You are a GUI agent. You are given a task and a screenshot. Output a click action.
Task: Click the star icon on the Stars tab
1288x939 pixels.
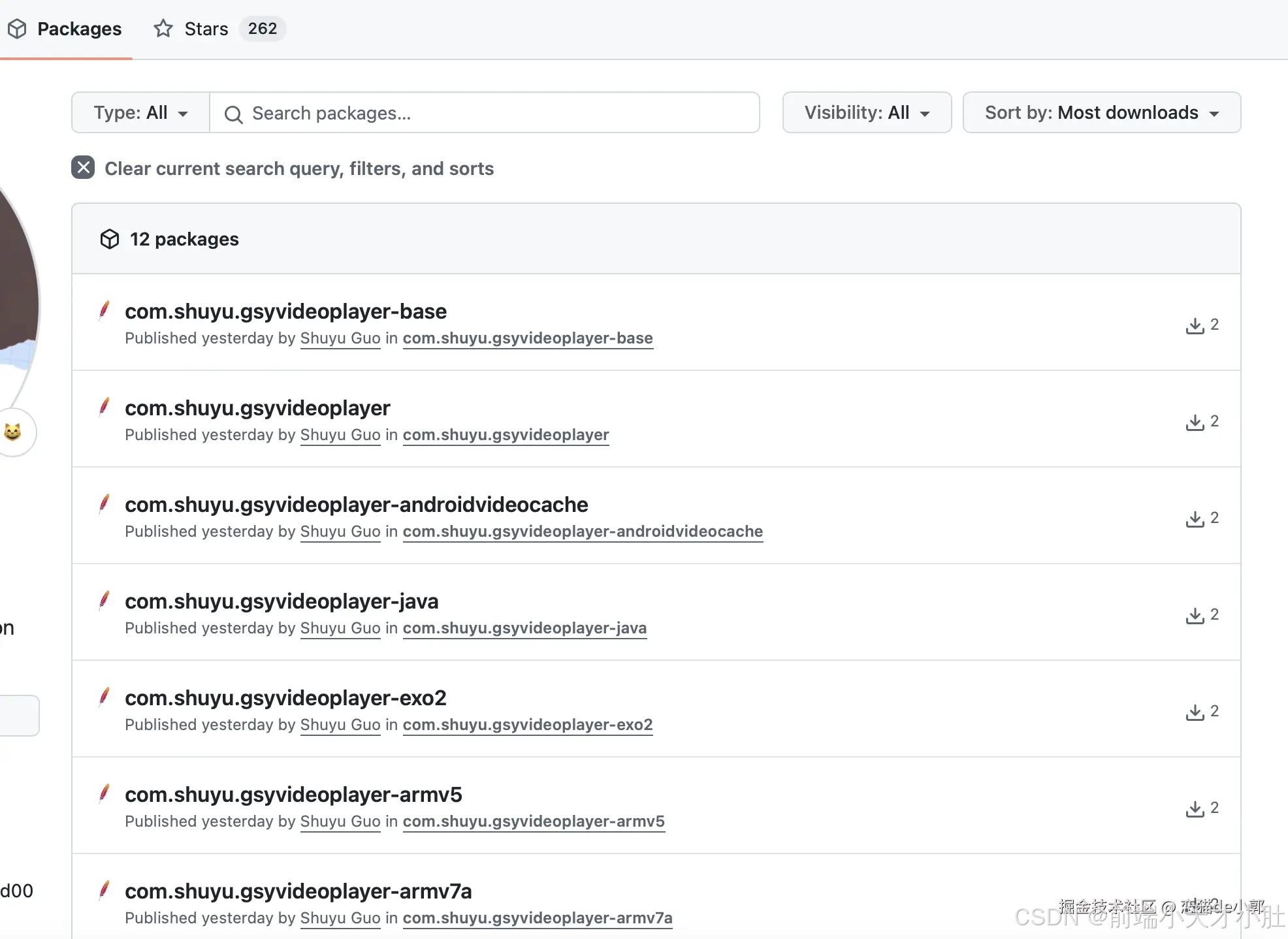click(x=163, y=28)
